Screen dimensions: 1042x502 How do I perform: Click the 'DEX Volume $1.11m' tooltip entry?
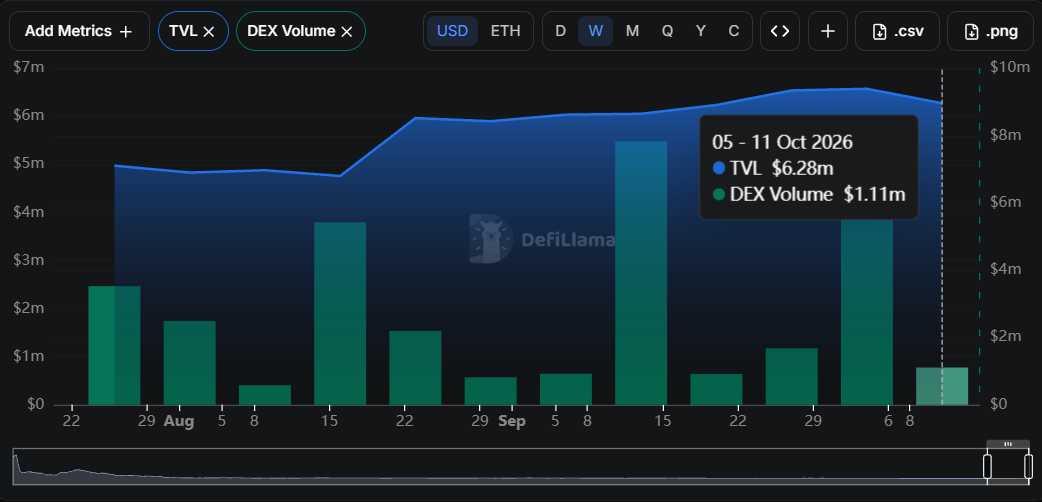[x=809, y=195]
